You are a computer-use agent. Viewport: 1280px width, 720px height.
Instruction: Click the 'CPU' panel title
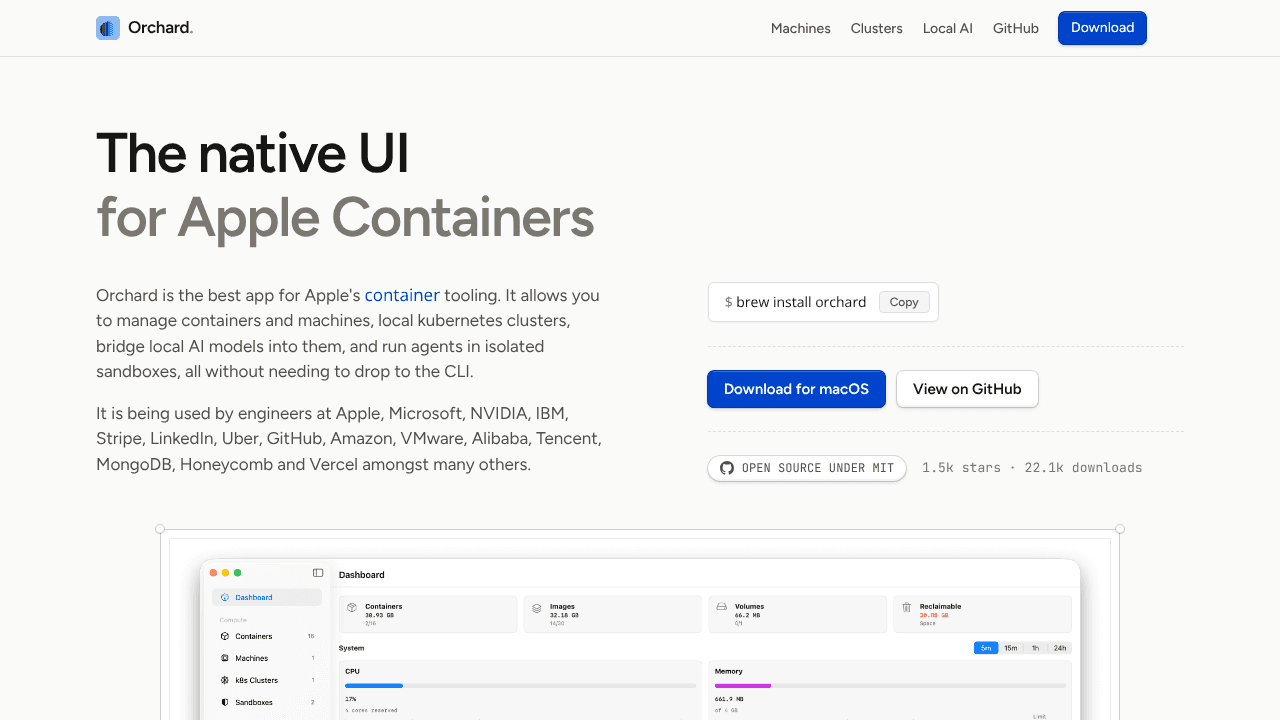[352, 671]
